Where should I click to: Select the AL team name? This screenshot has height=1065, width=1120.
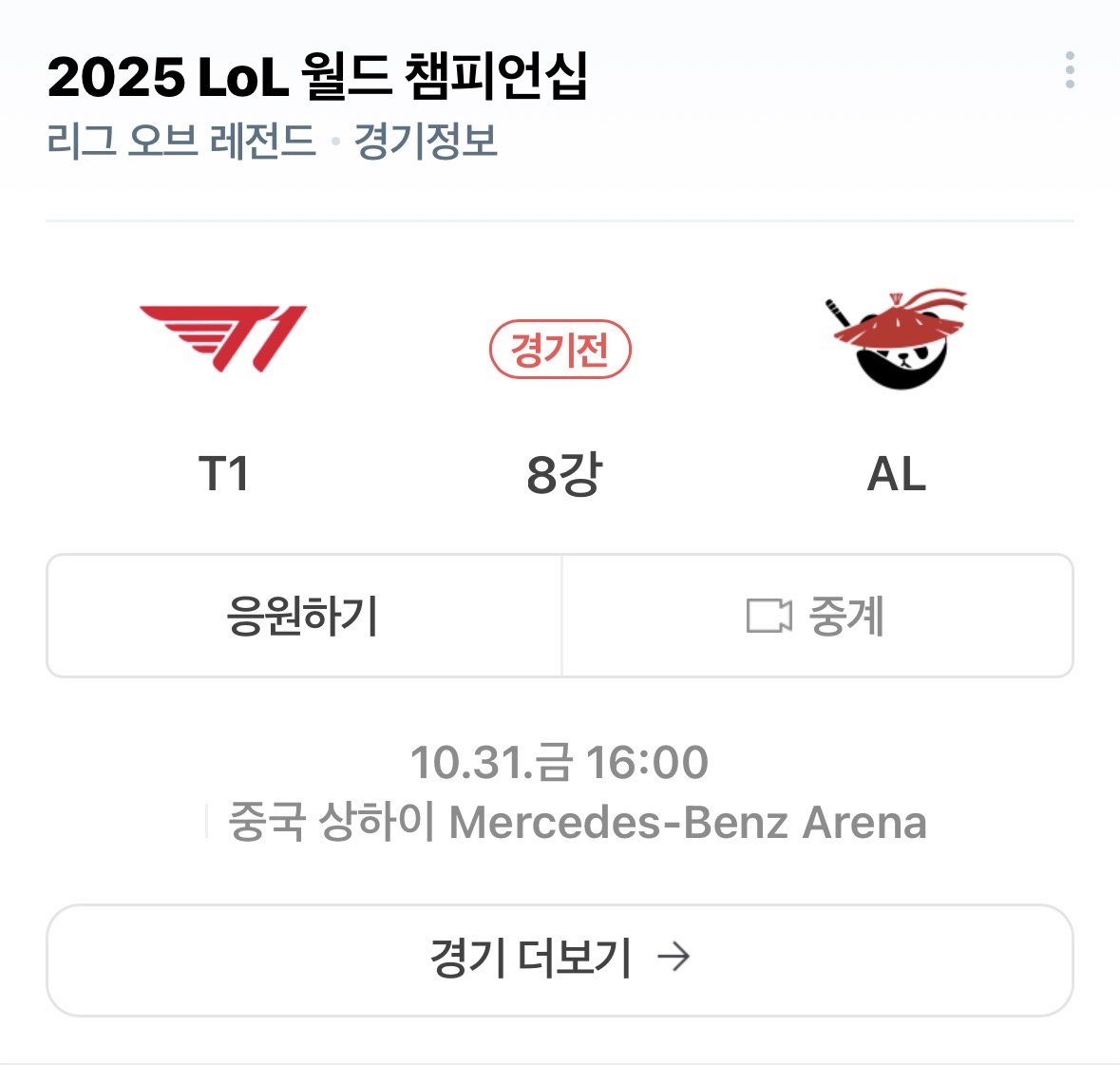[896, 474]
